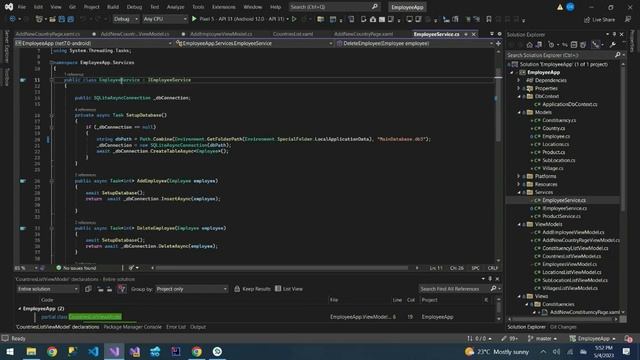
Task: Switch to the Git Changes tab
Action: pyautogui.click(x=563, y=327)
